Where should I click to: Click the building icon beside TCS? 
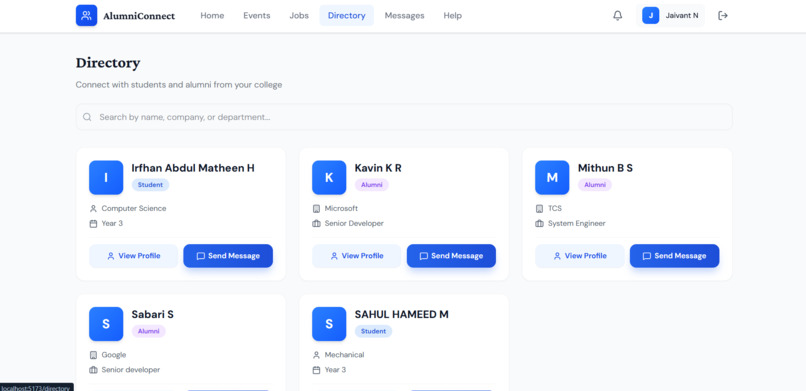click(539, 209)
